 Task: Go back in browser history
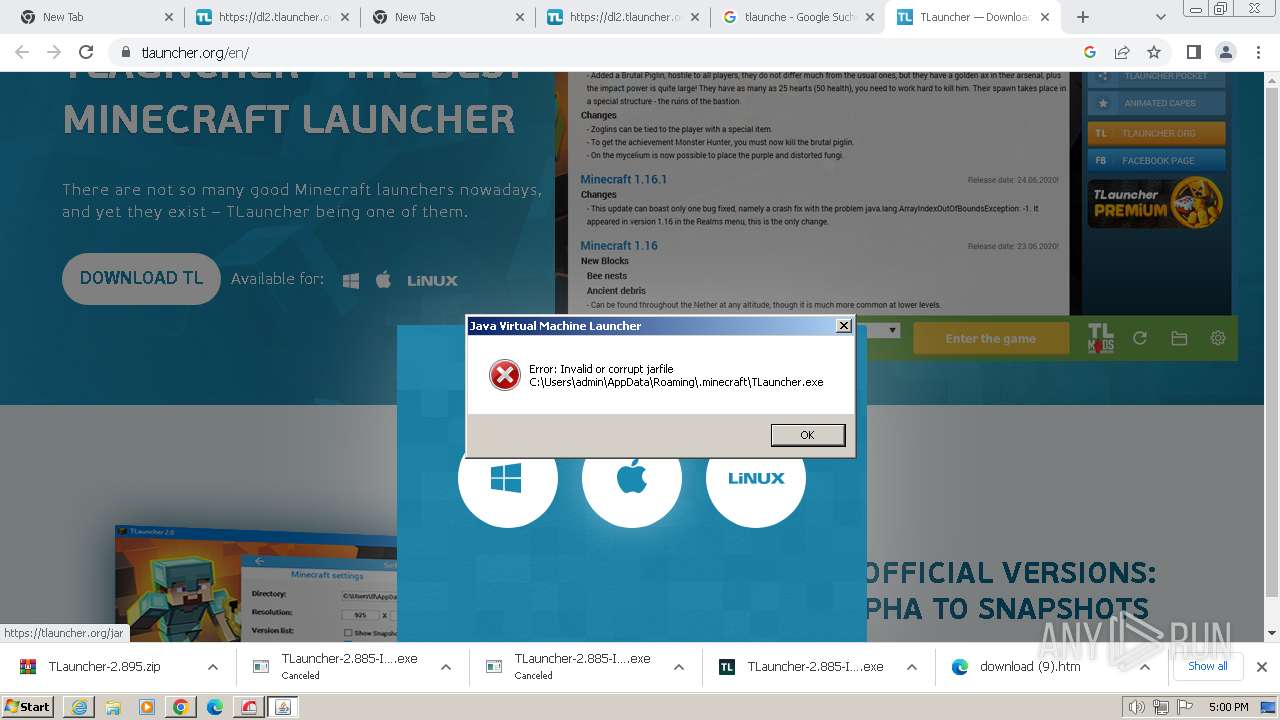click(x=22, y=53)
